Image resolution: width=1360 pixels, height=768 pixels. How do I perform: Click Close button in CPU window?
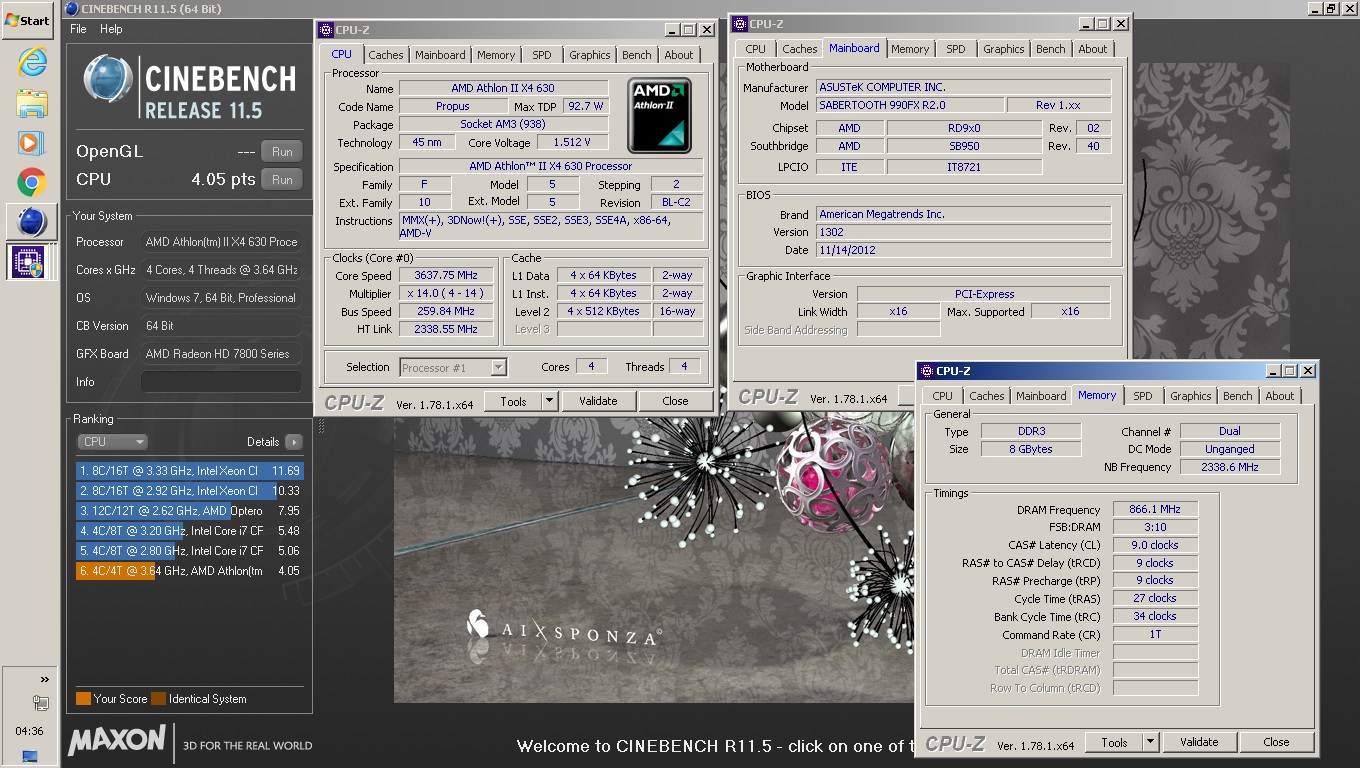(675, 401)
